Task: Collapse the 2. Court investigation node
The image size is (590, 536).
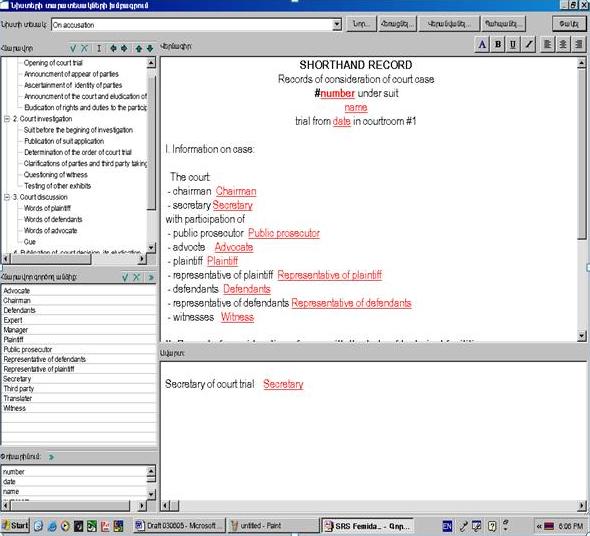Action: click(7, 119)
